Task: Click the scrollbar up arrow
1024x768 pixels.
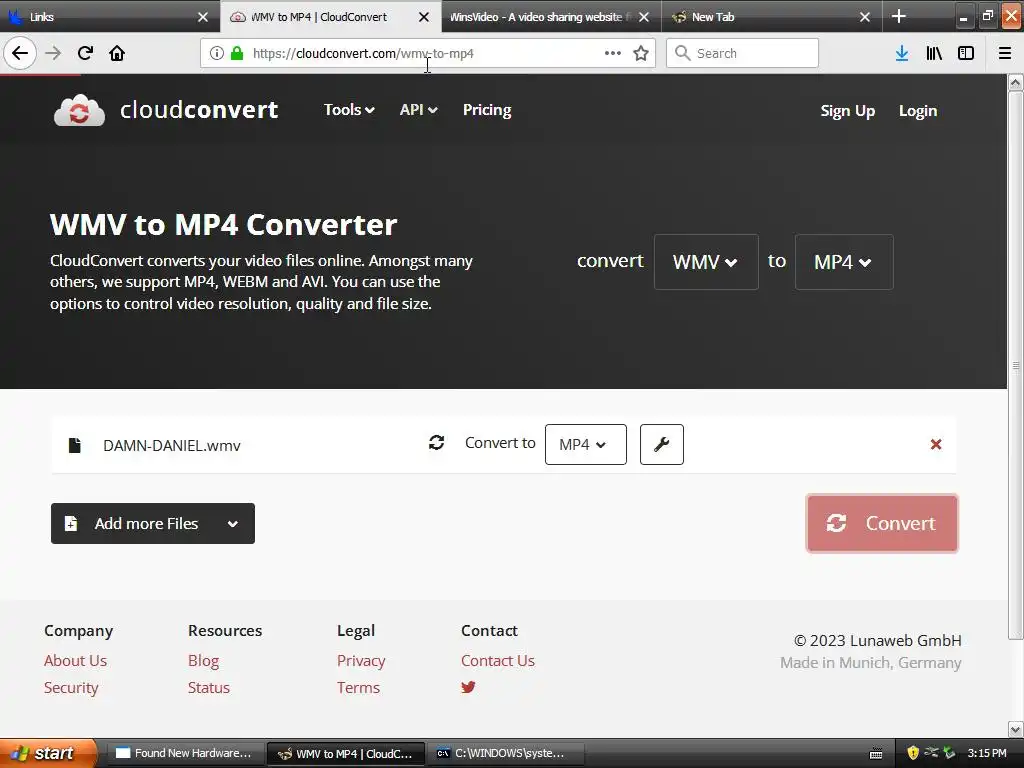Action: [1016, 83]
